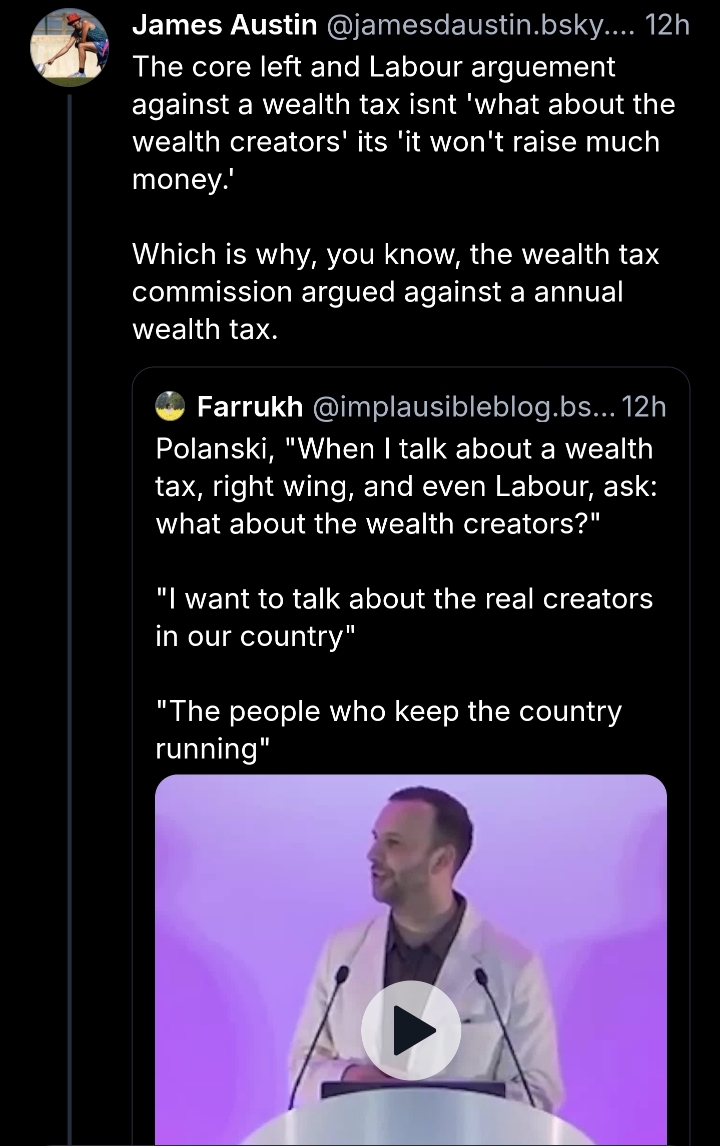This screenshot has width=720, height=1146.
Task: Click the Farrukh display name
Action: (250, 407)
